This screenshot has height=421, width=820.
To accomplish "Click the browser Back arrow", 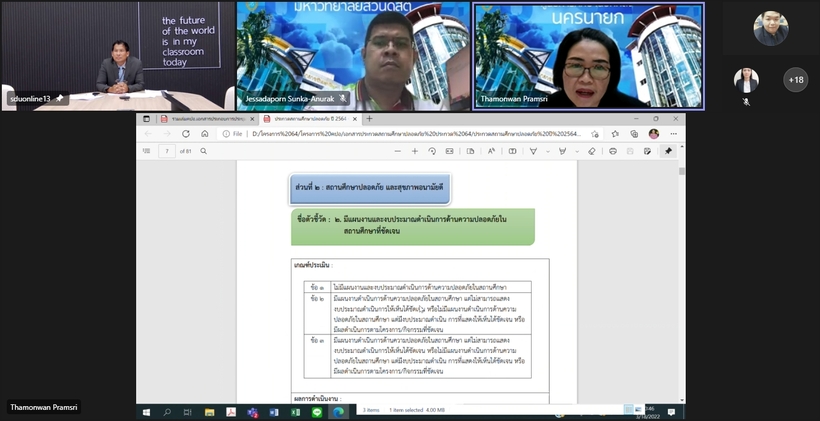I will tap(148, 134).
